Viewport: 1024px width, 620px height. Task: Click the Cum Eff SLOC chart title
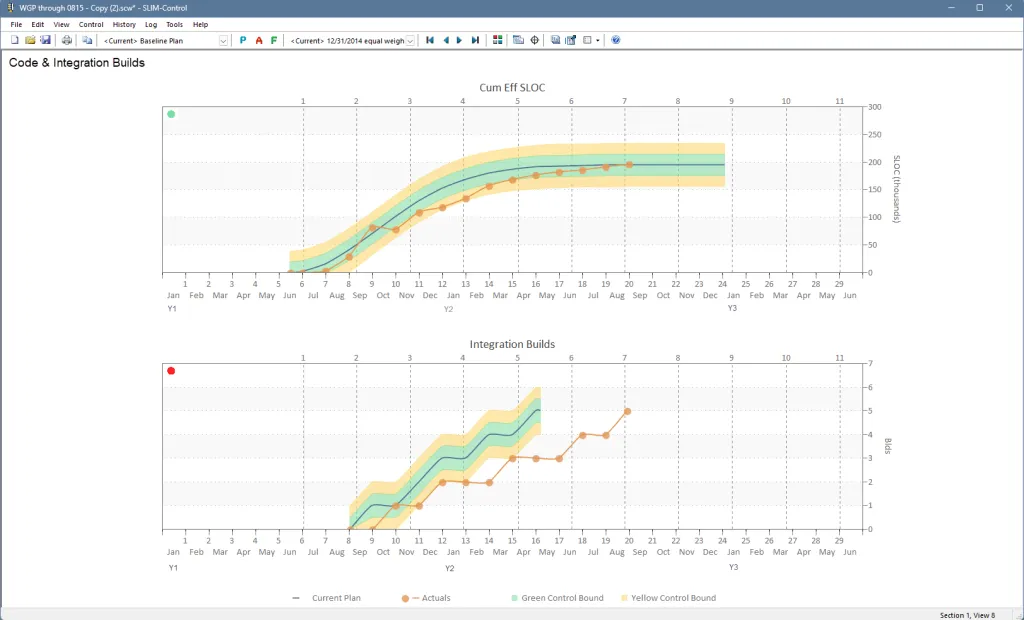coord(512,88)
